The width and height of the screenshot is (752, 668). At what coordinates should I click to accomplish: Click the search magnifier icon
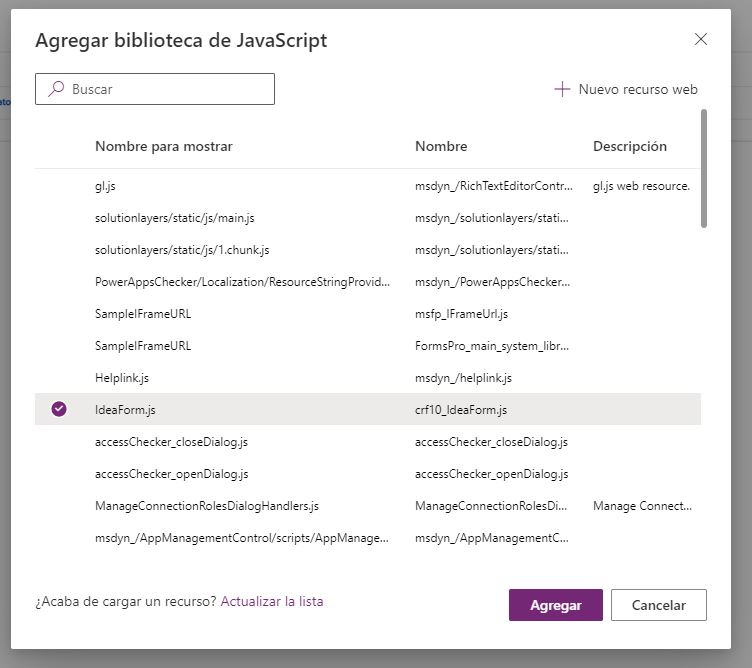56,89
